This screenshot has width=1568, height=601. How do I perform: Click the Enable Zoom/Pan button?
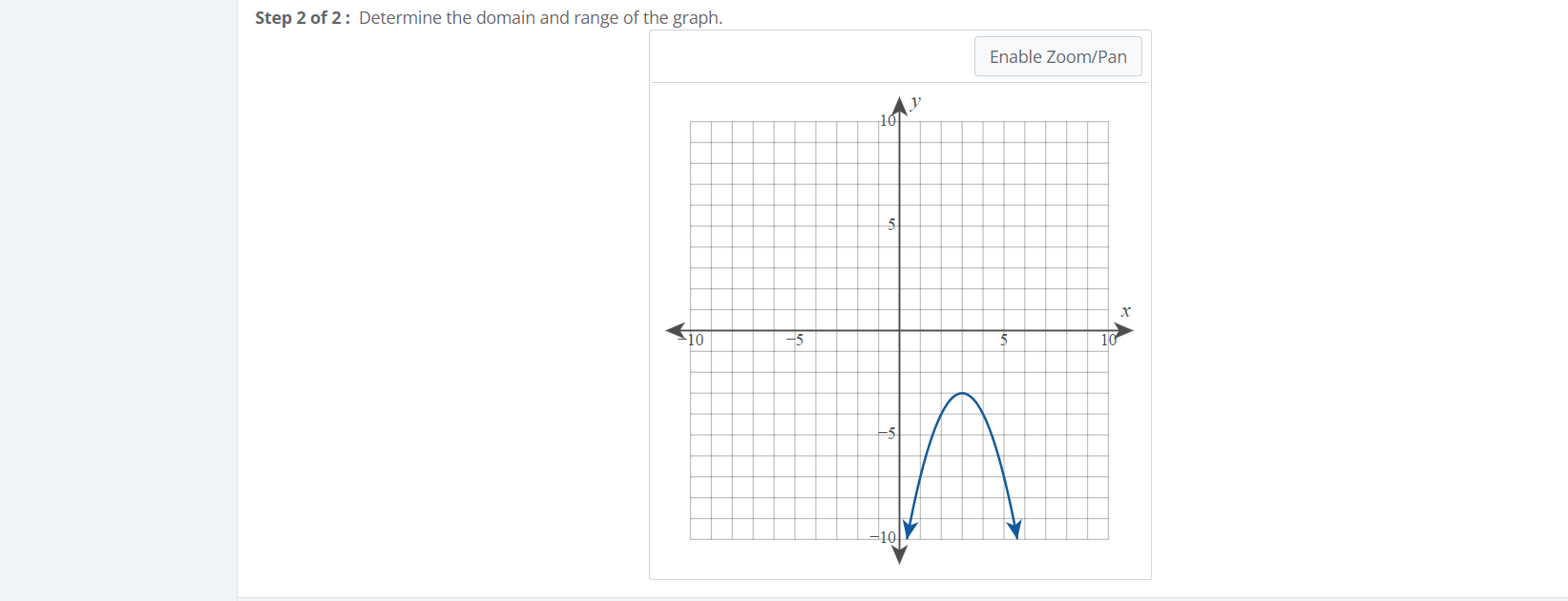click(1057, 56)
